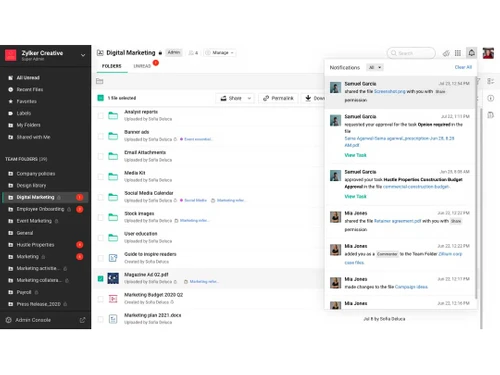500x375 pixels.
Task: Check the Marketing Budget 2020 Q2 checkbox
Action: coord(100,299)
